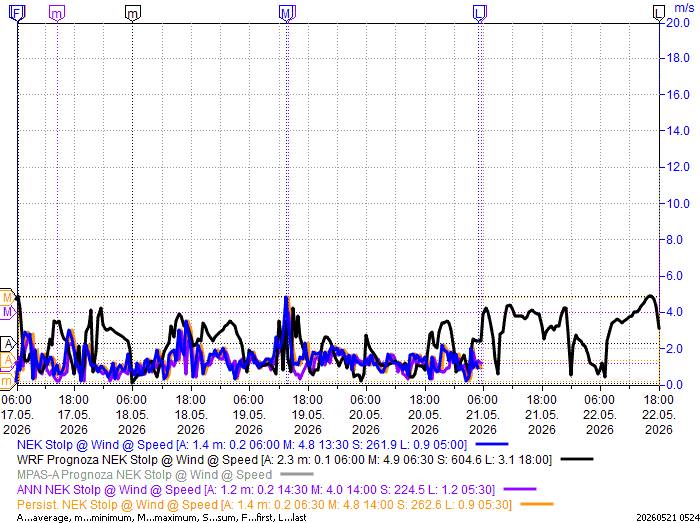Click the black legend line swatch for WRF Prognoza
700x523 pixels.
coord(577,459)
